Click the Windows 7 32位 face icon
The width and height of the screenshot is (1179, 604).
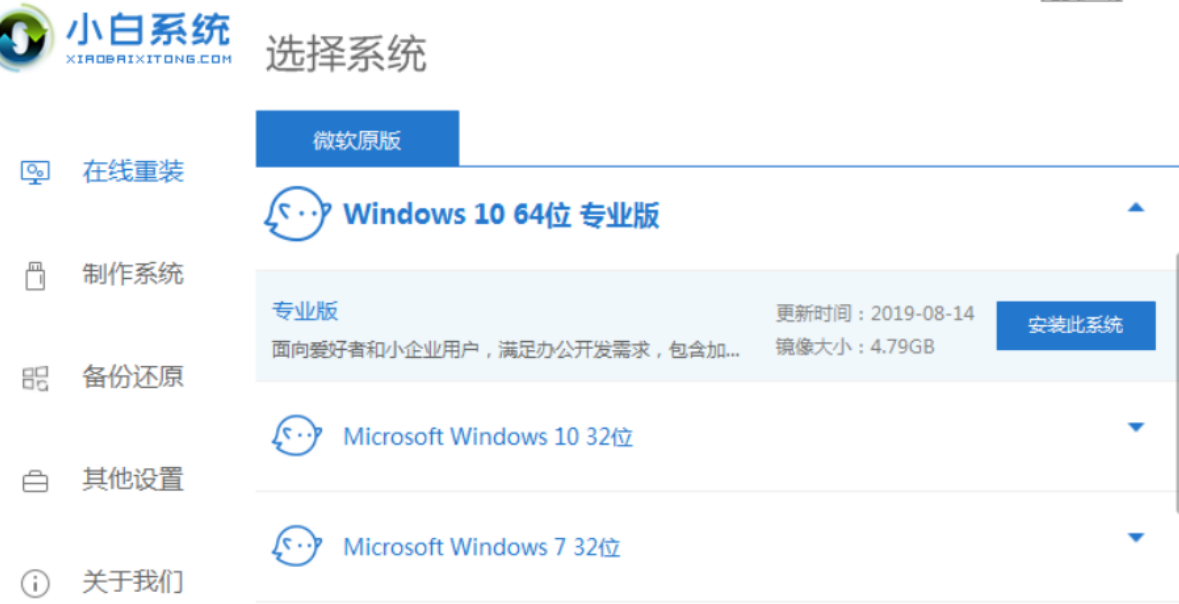[296, 546]
